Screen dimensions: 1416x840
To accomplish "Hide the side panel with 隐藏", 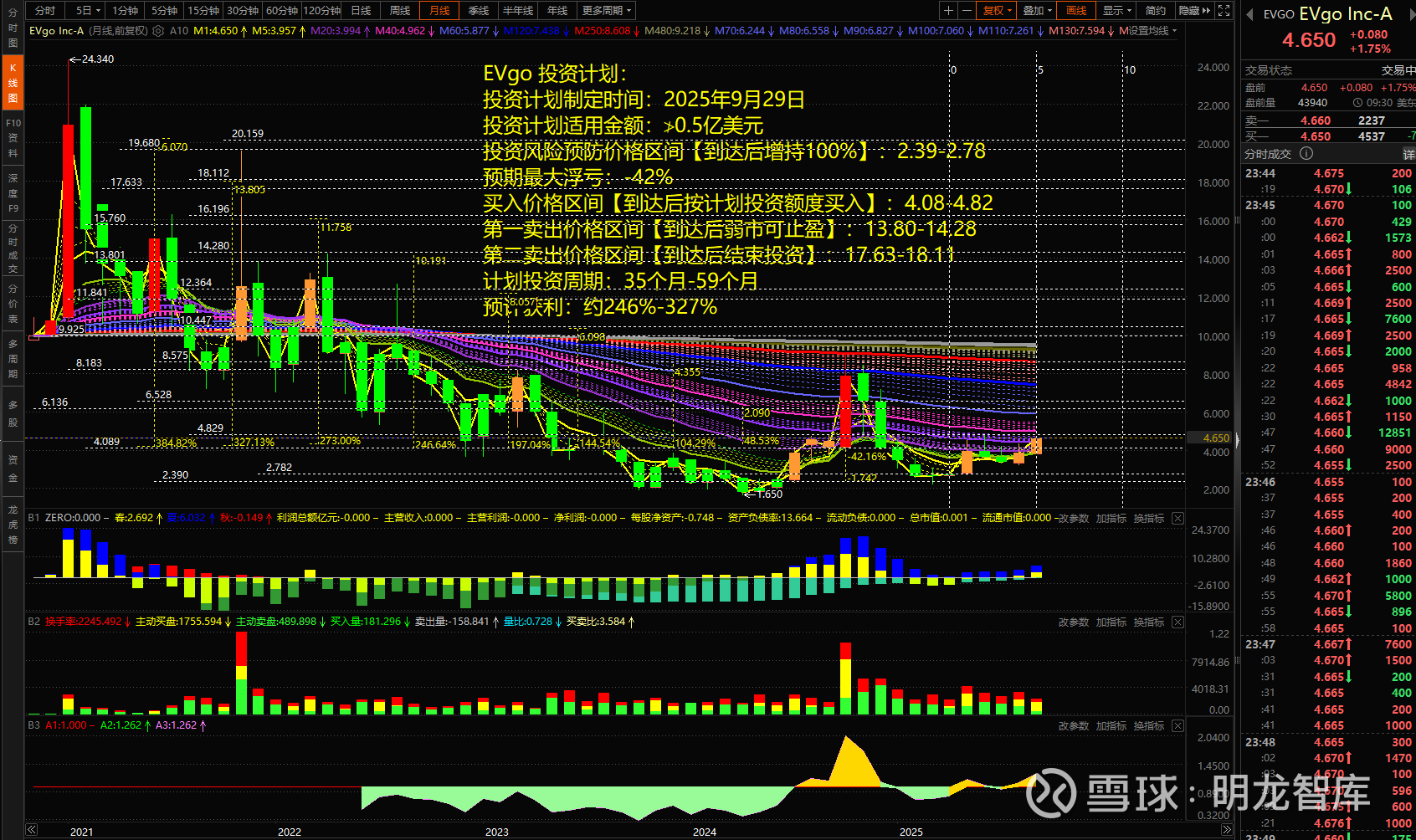I will [1194, 11].
